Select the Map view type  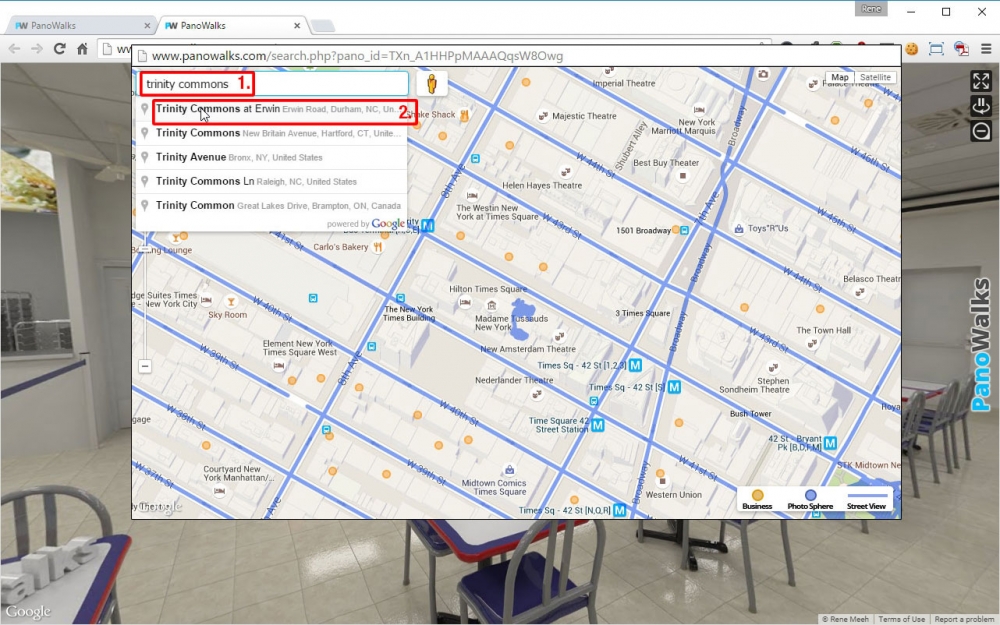coord(840,77)
